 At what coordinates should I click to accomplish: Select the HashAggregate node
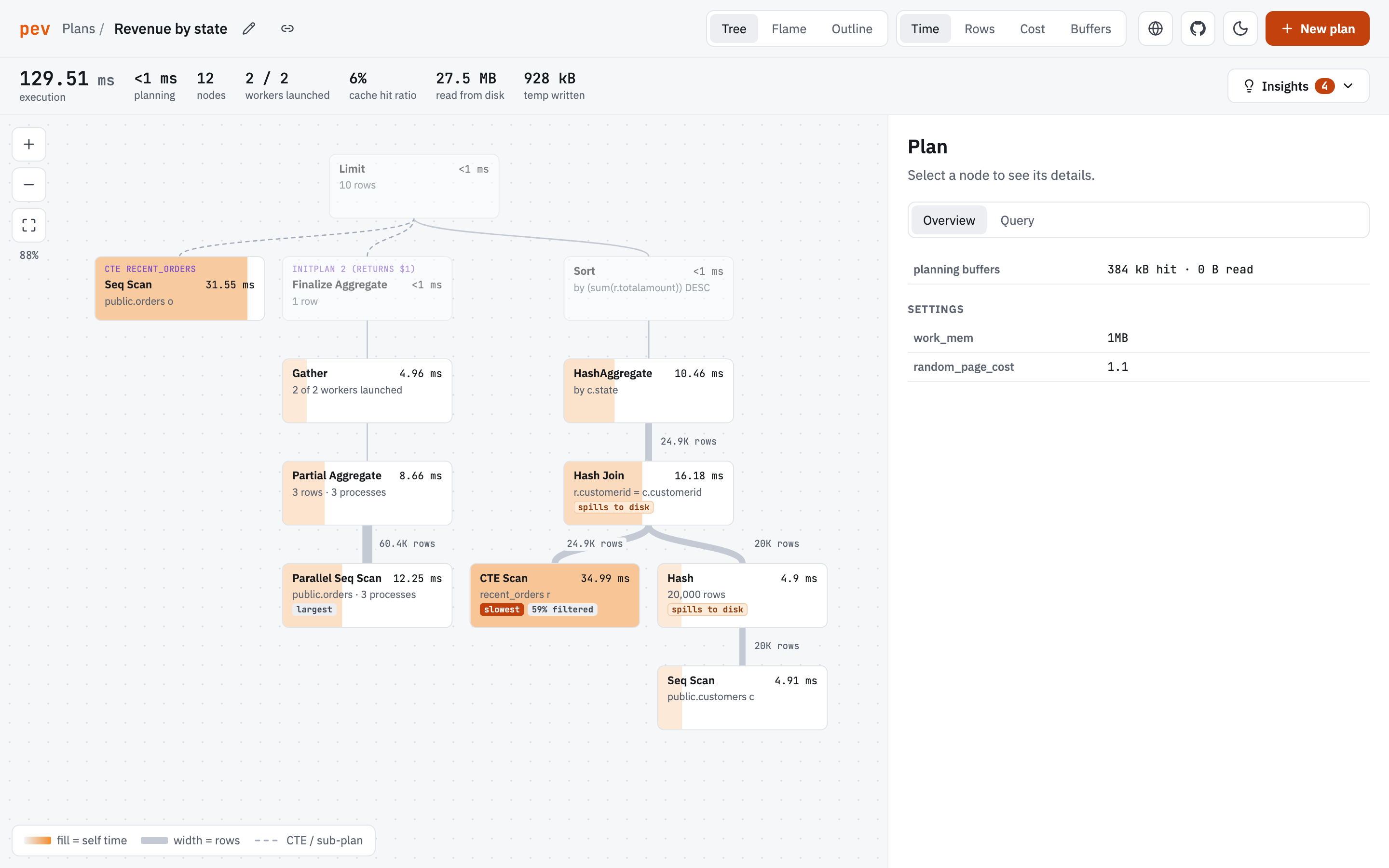649,391
